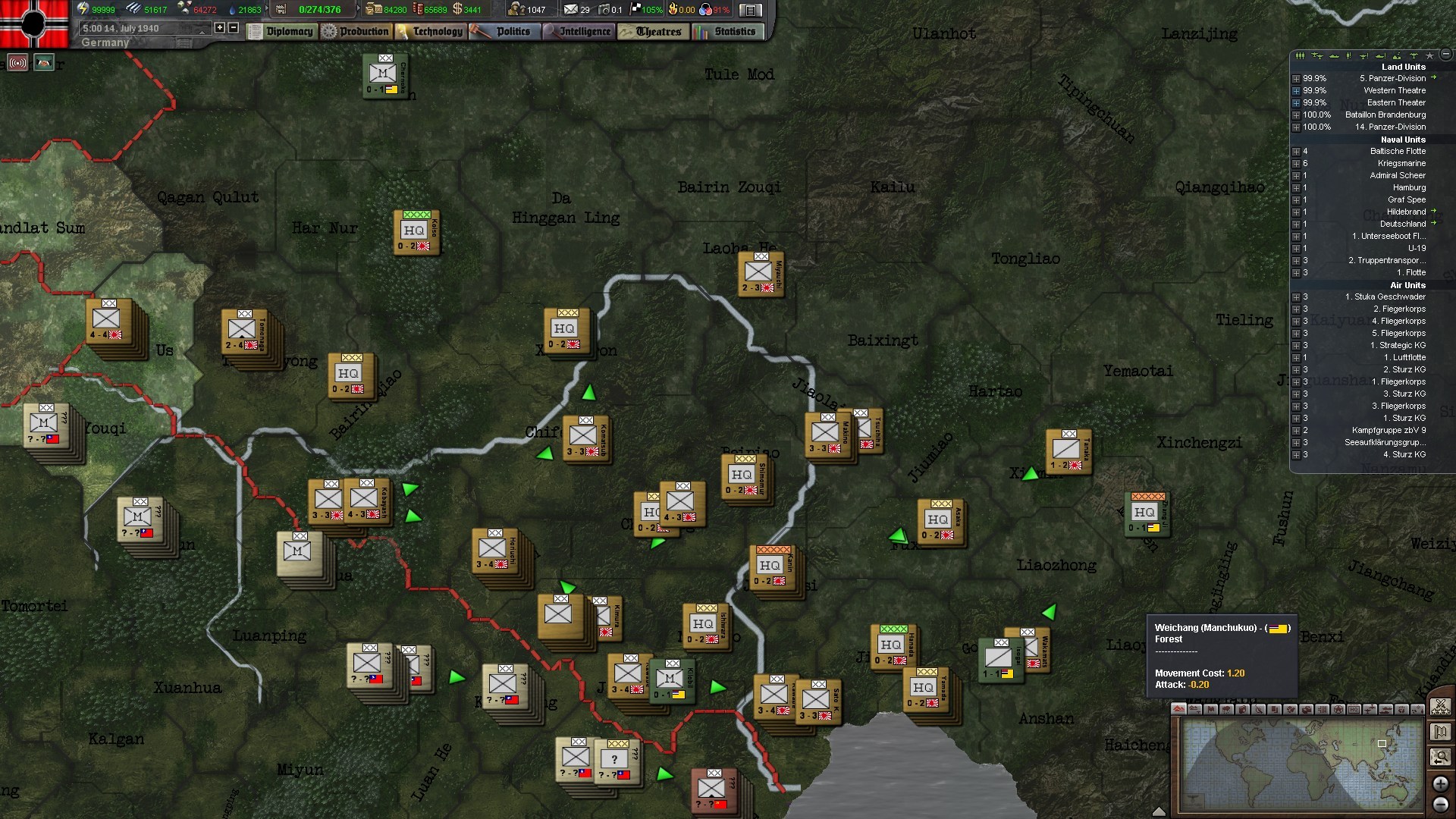Open the ledger icon in the top-right corner
The image size is (1456, 819).
coord(751,10)
